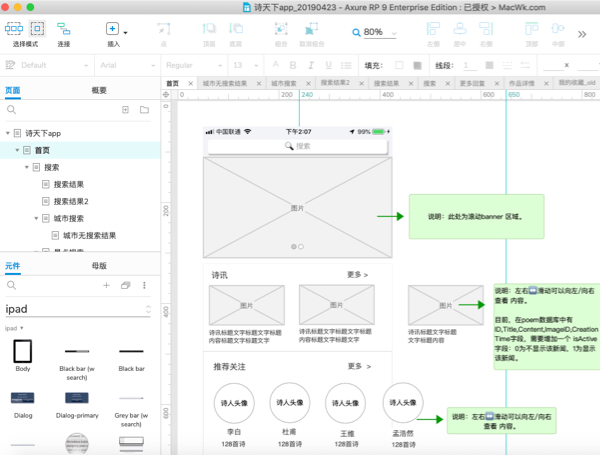Open the 城市无搜索结果 canvas tab
Viewport: 600px width, 455px height.
226,83
